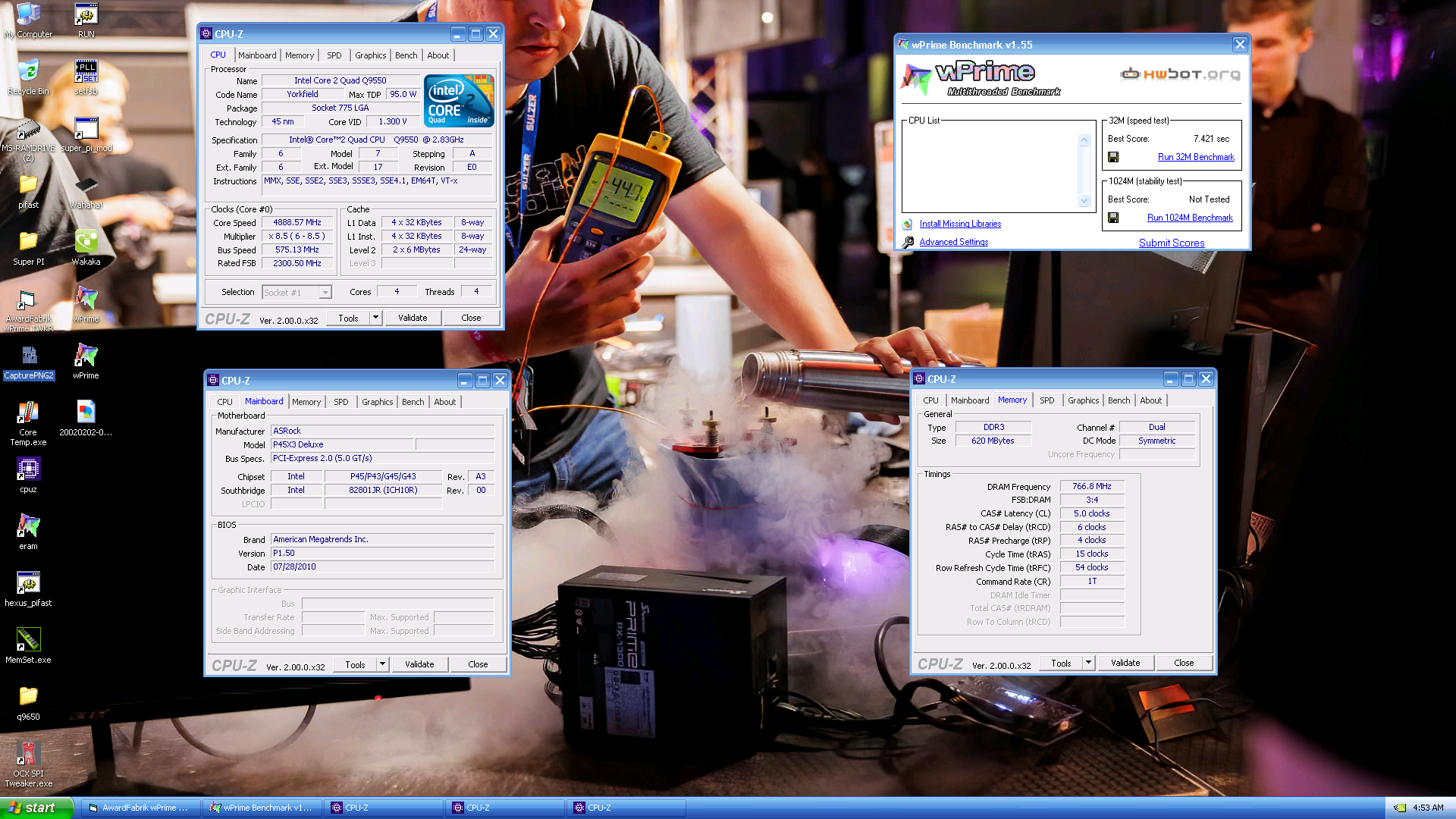Click the Core Speed value 4888.57 MHz
The image size is (1456, 819).
[x=297, y=223]
